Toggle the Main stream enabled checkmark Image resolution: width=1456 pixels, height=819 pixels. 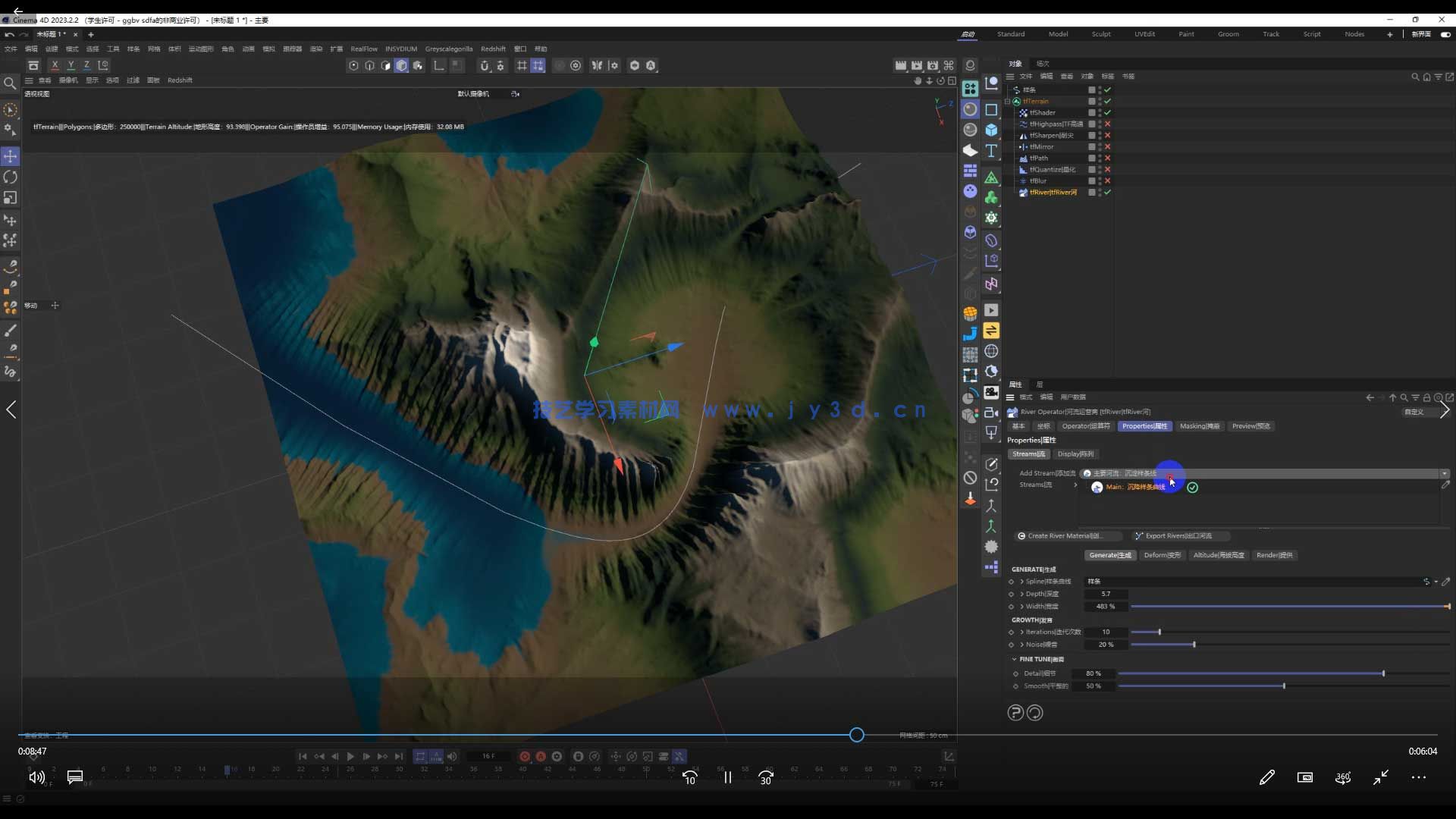tap(1192, 488)
